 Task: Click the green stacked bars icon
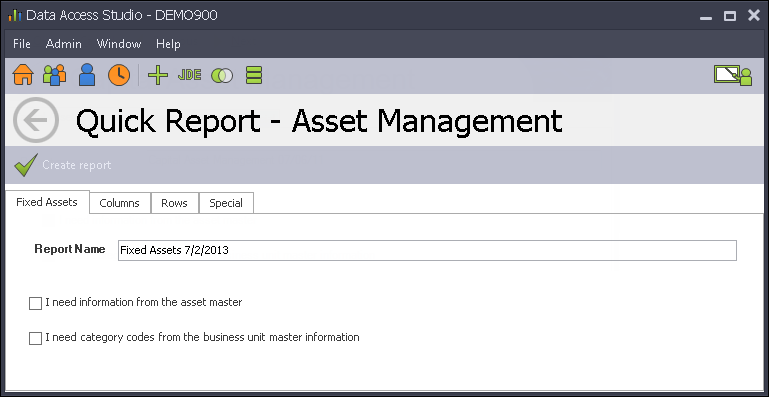[x=254, y=75]
